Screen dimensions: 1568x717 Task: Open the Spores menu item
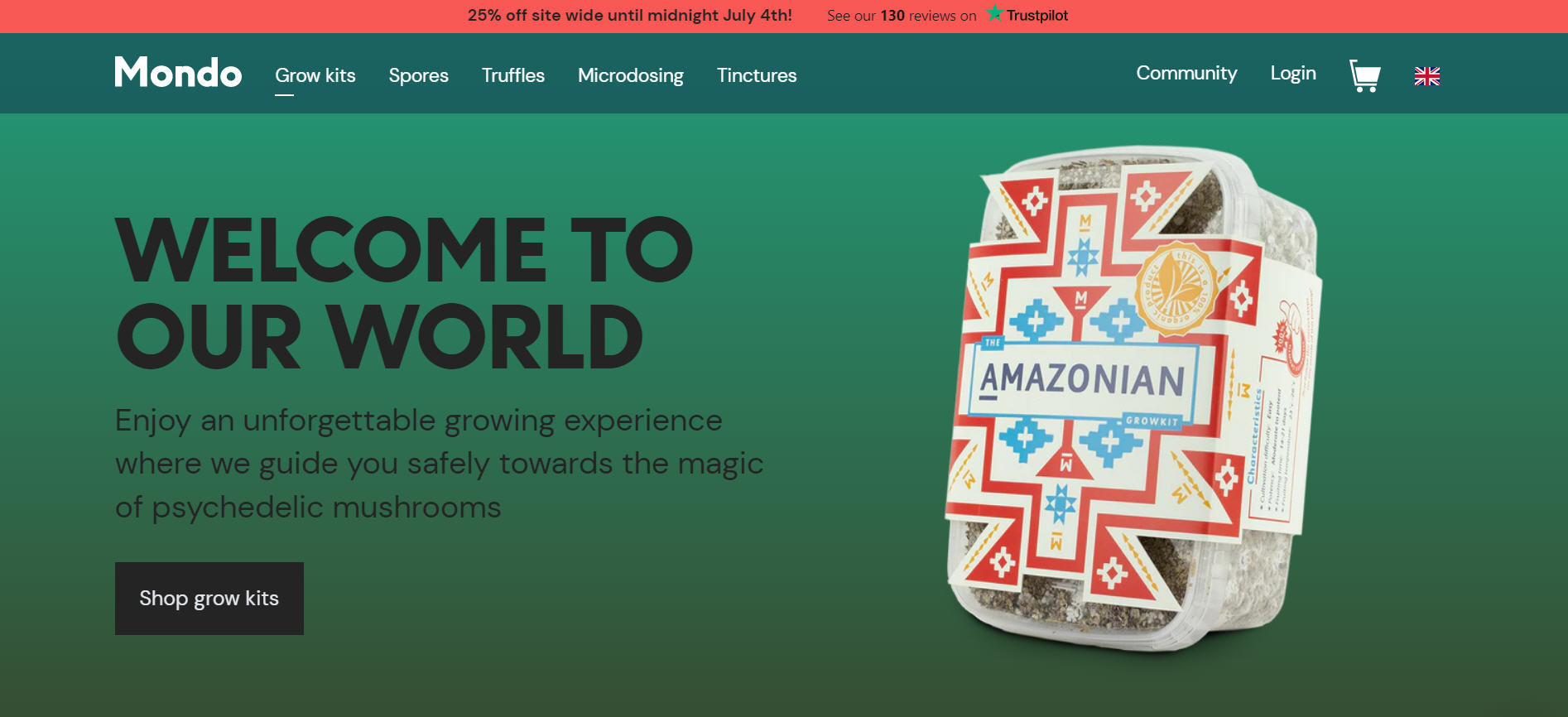point(418,75)
